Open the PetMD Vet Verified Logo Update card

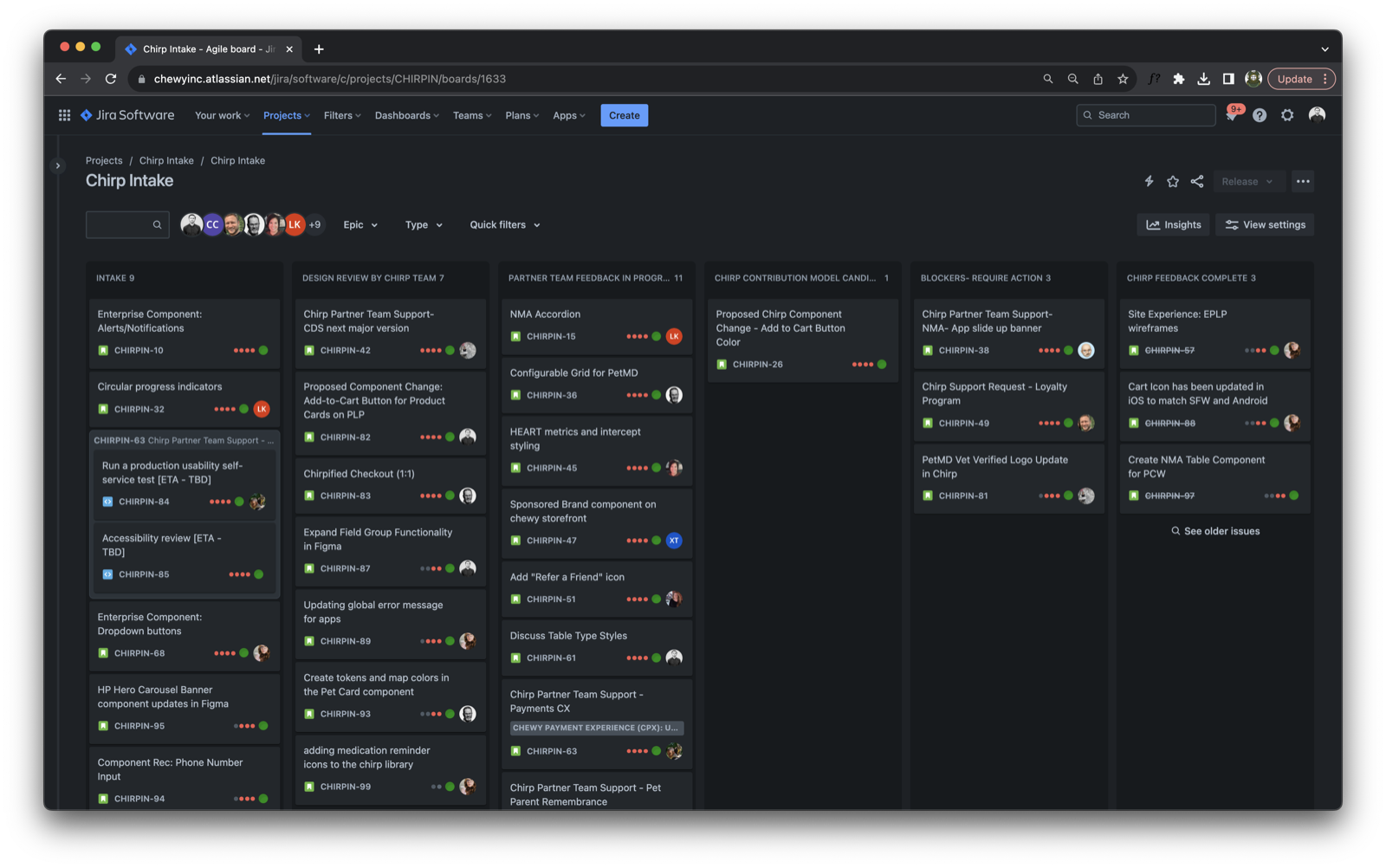click(1008, 477)
